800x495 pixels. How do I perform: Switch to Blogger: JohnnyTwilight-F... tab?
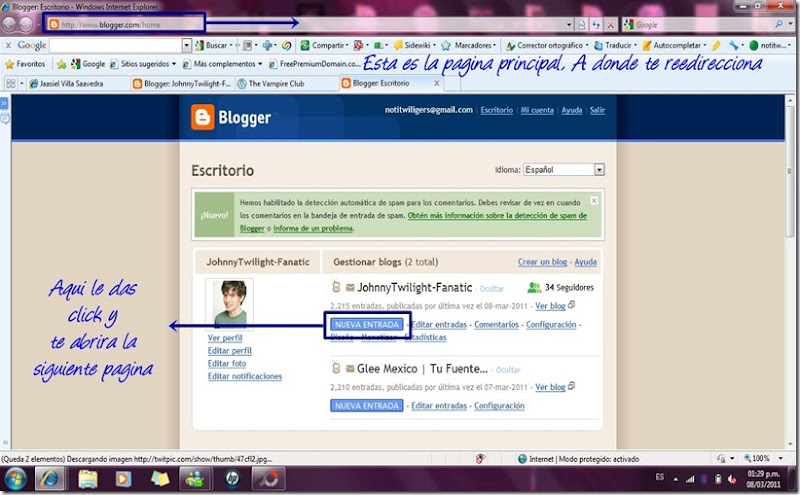pyautogui.click(x=182, y=83)
